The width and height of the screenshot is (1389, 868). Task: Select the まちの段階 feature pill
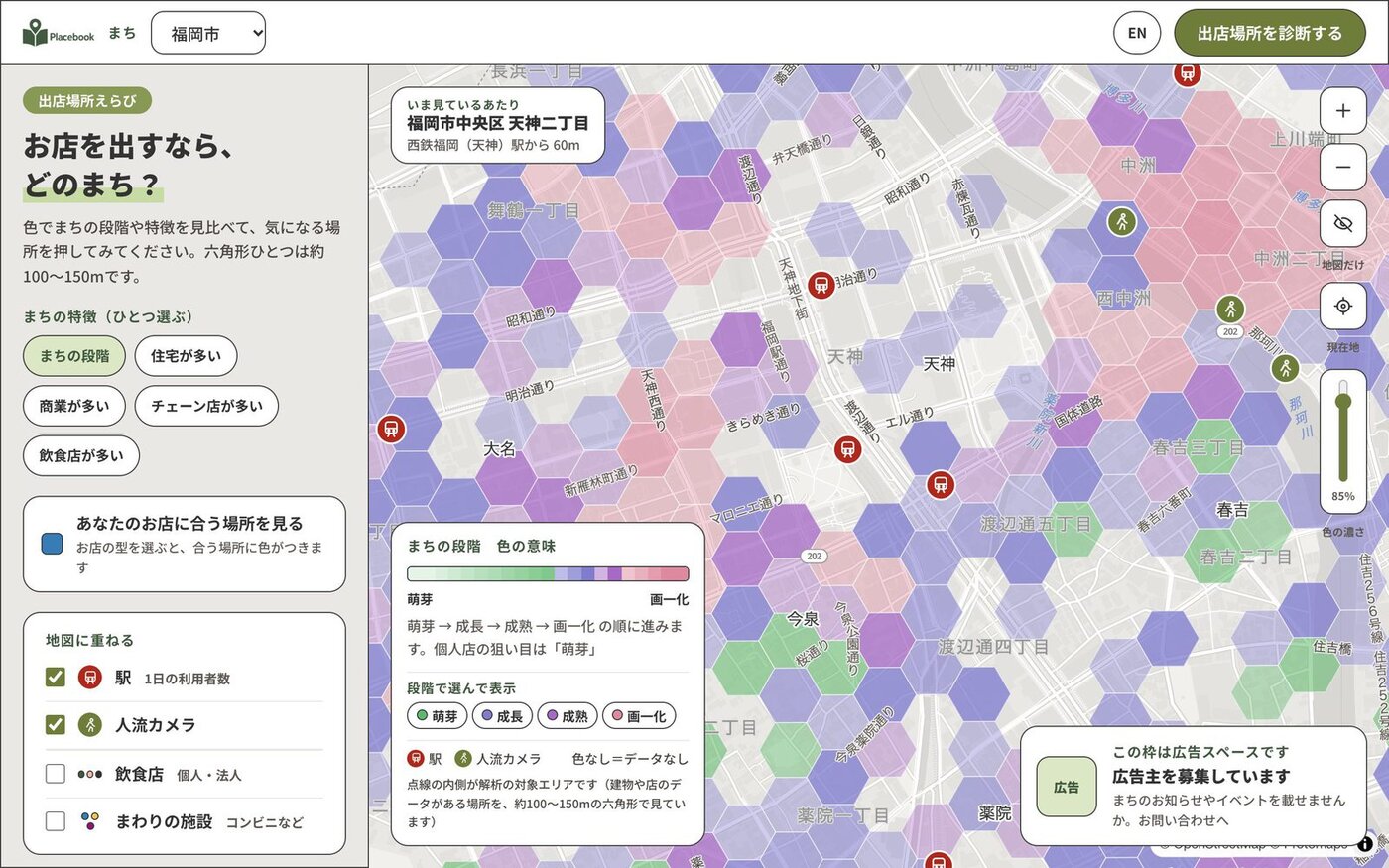coord(74,356)
